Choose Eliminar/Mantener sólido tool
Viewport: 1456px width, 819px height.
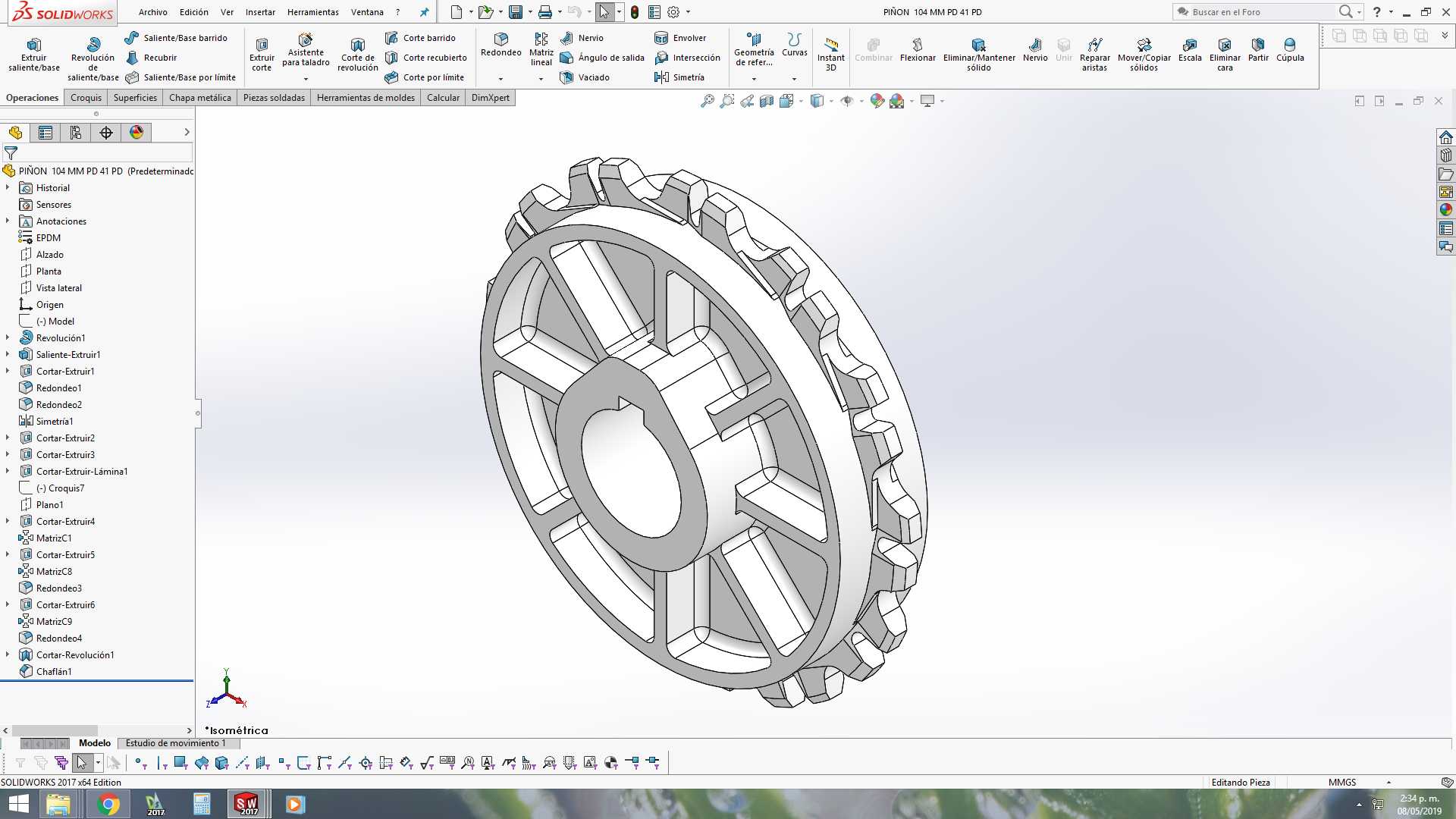click(979, 55)
